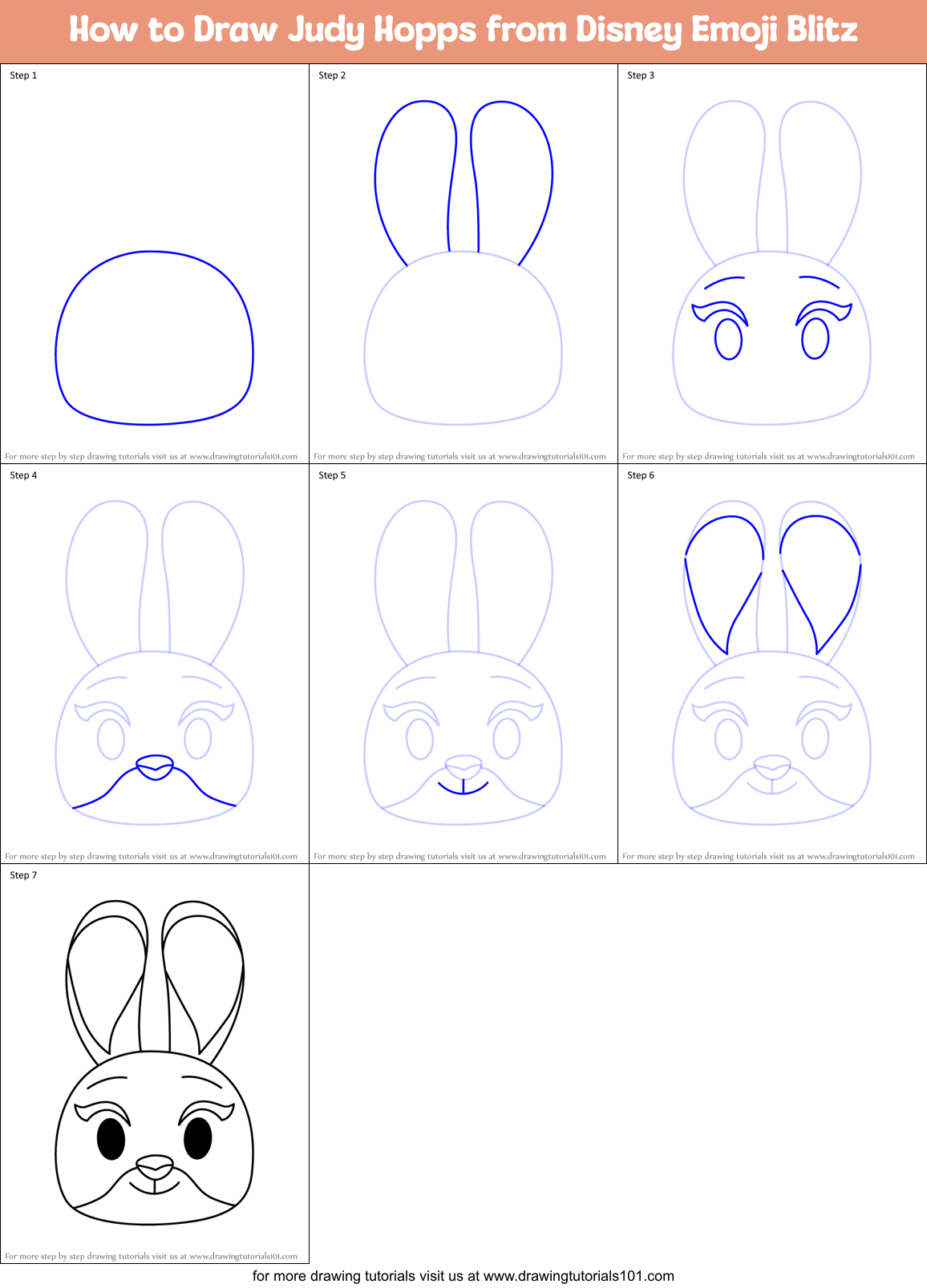
Task: Click the 'Step 1' label
Action: point(23,75)
